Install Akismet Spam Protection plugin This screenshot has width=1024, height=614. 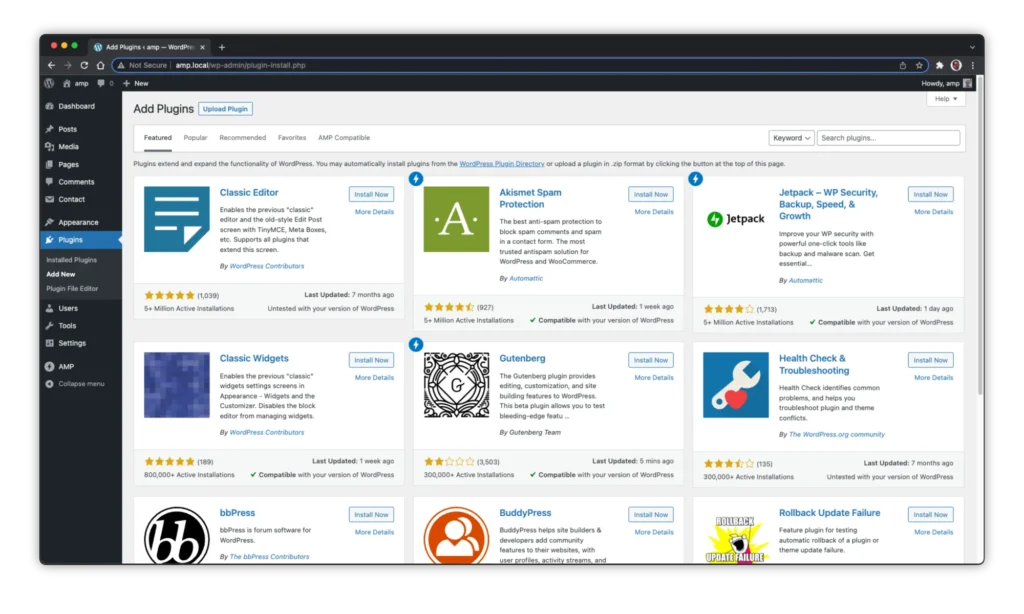coord(650,195)
